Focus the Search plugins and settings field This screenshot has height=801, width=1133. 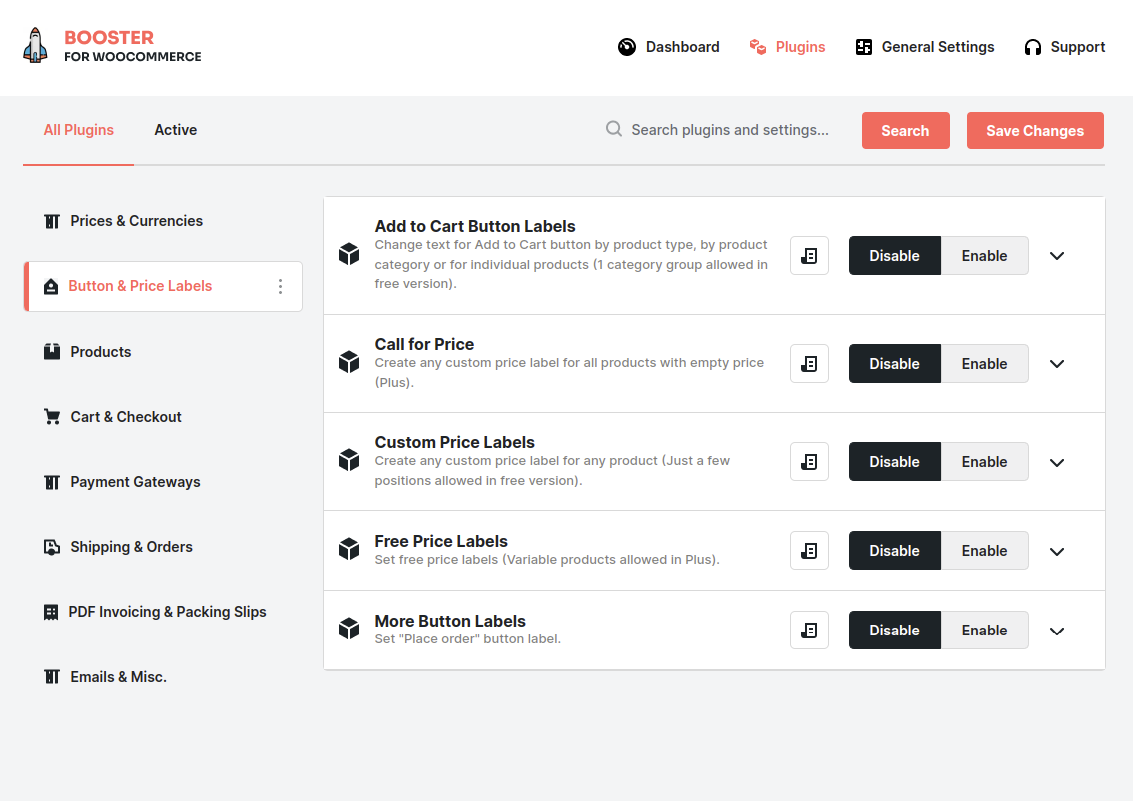click(x=730, y=130)
